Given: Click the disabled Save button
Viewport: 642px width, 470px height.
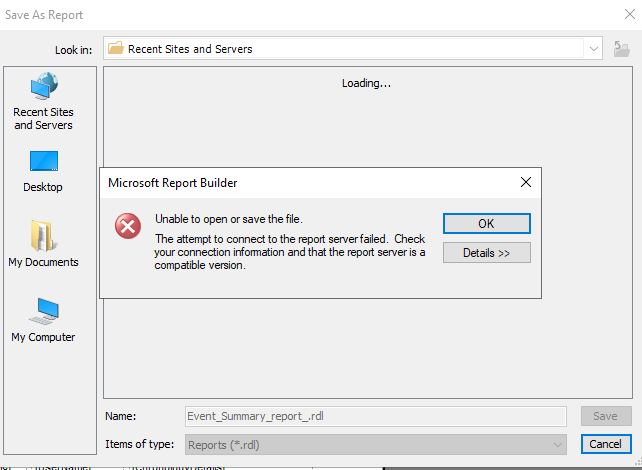Looking at the screenshot, I should point(606,416).
